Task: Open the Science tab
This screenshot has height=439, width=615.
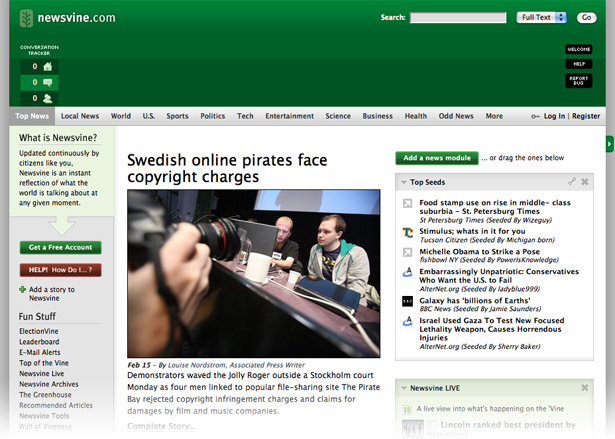Action: [x=338, y=116]
